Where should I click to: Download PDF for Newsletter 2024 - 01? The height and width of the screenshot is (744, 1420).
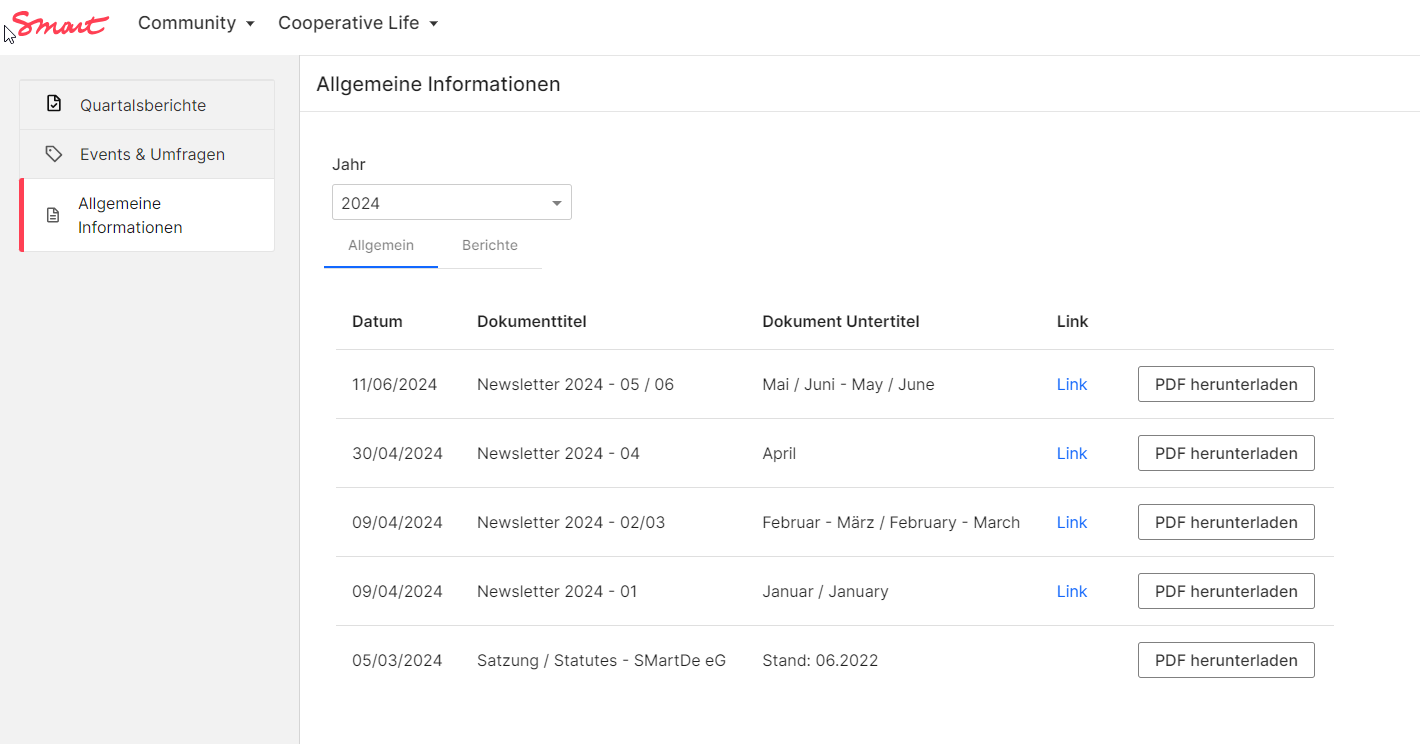(1226, 591)
